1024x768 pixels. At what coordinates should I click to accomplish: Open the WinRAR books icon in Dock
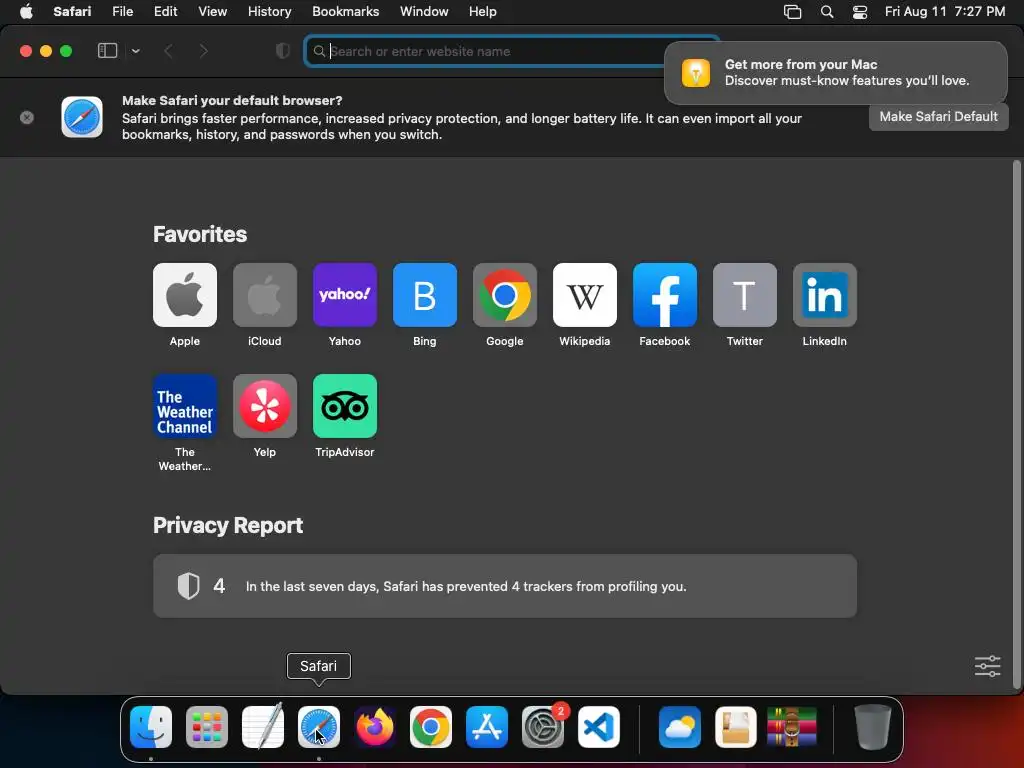(792, 727)
